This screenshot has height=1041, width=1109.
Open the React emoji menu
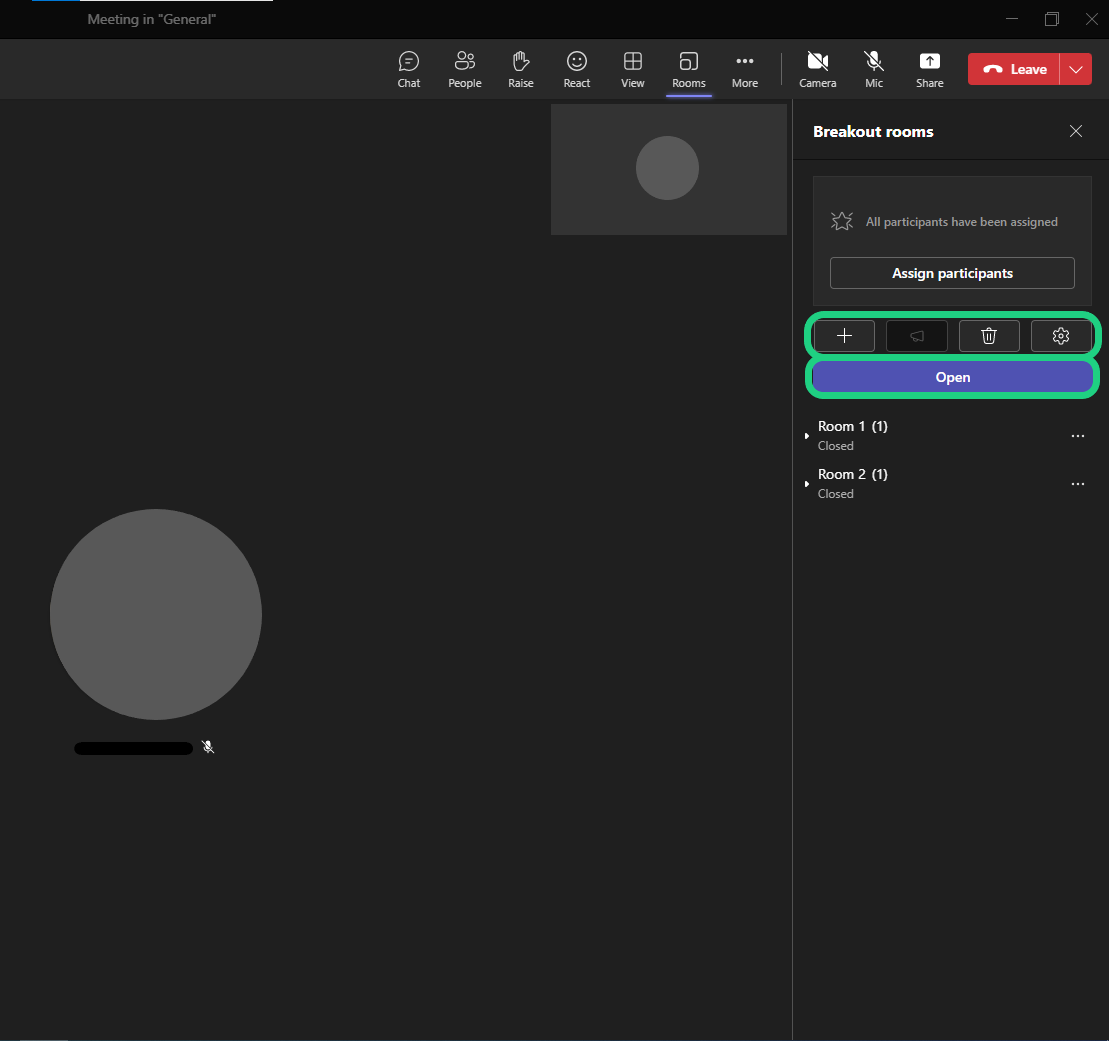pyautogui.click(x=576, y=69)
